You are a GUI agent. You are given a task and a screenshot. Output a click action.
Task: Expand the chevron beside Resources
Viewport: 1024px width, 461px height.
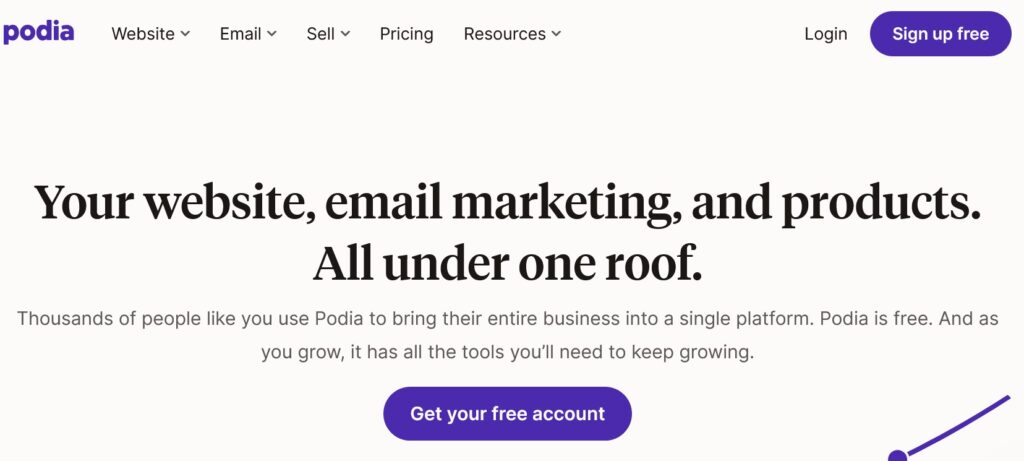(x=556, y=34)
